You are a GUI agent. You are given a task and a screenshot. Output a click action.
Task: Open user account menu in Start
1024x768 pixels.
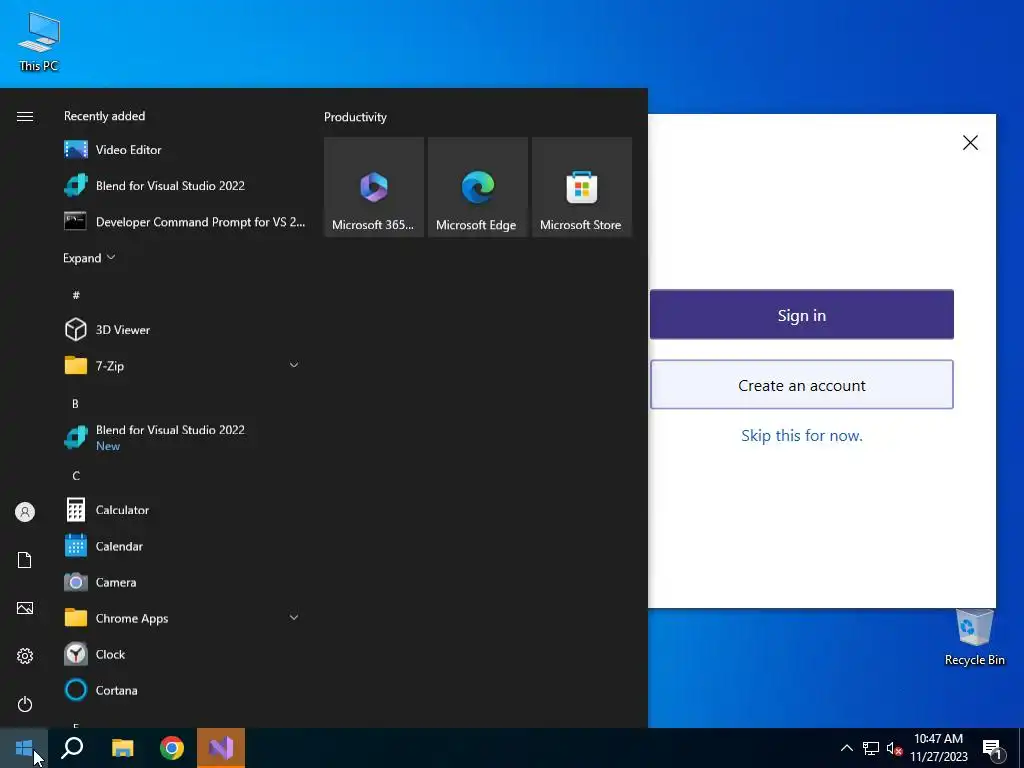(x=25, y=512)
